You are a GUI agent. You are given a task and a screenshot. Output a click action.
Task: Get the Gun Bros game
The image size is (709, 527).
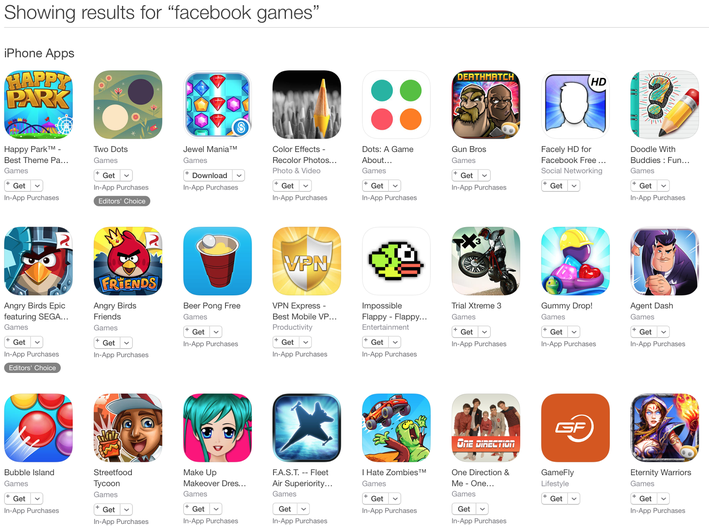point(465,176)
